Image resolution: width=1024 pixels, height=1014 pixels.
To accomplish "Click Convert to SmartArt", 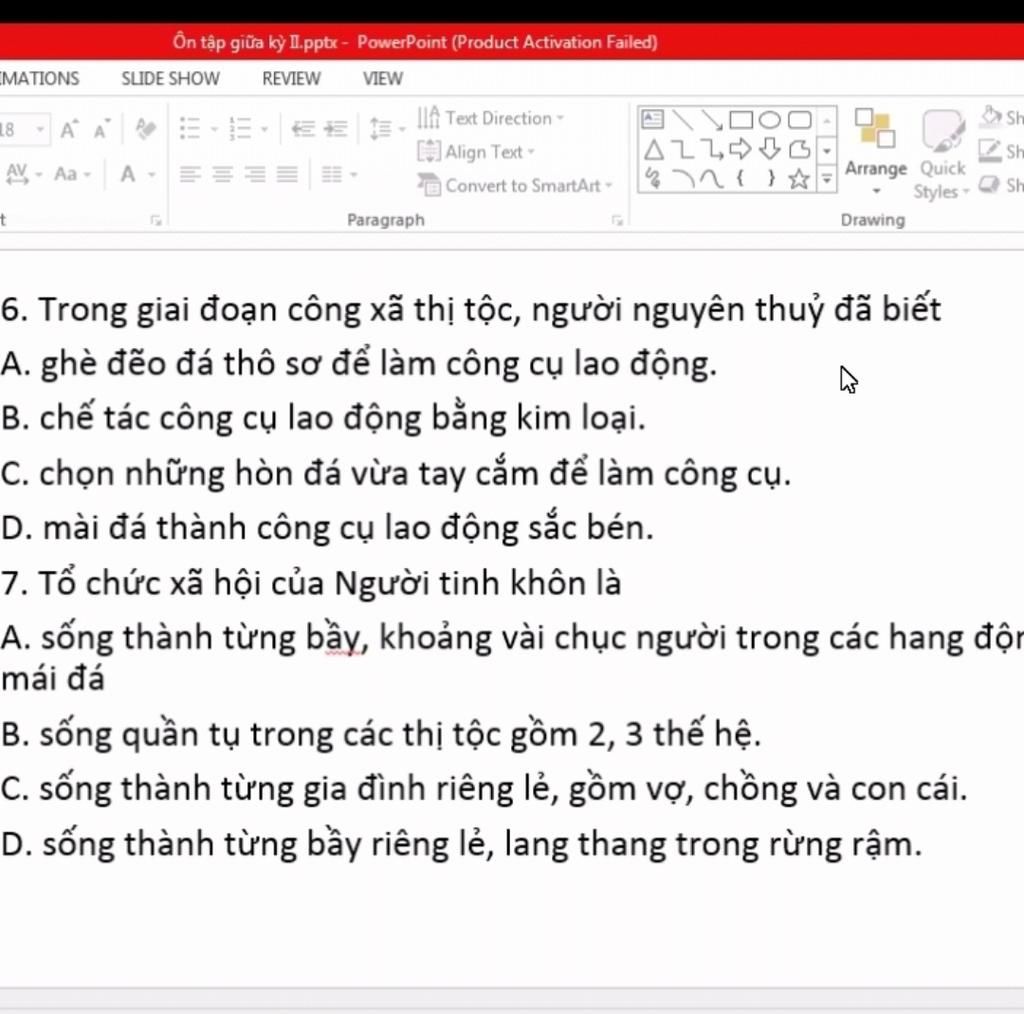I will click(x=516, y=185).
